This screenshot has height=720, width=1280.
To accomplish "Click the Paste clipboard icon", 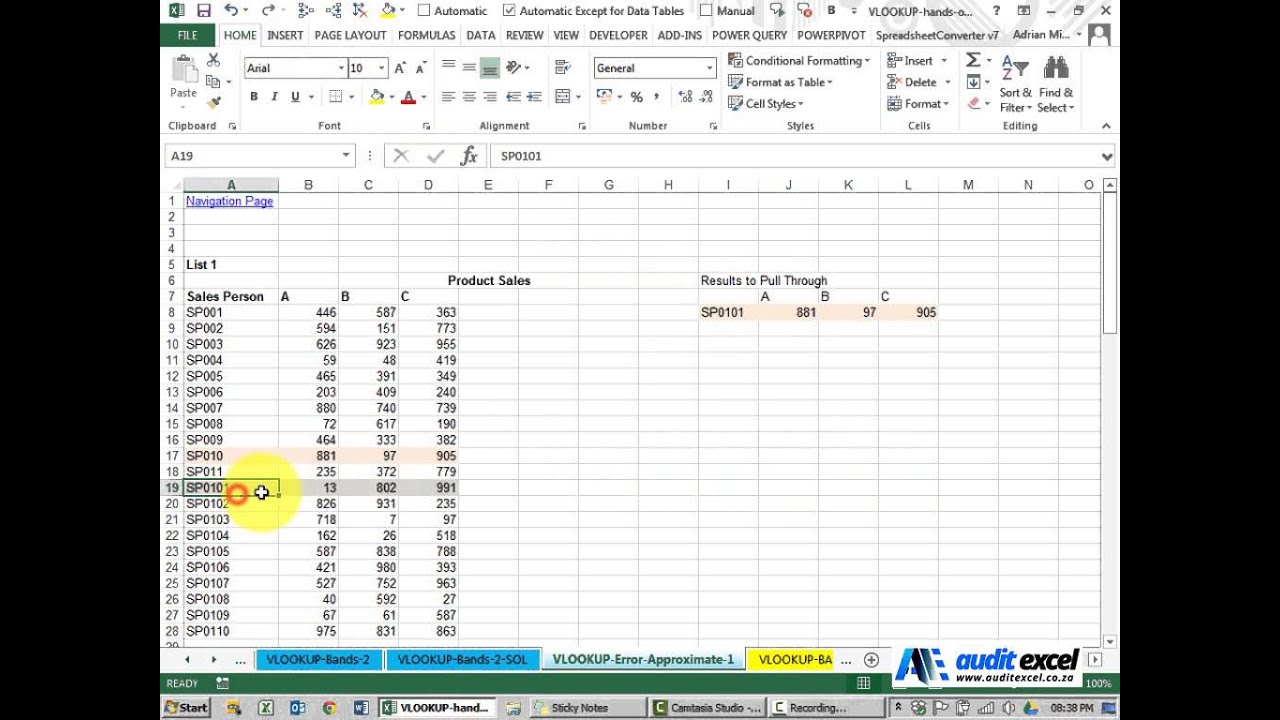I will point(184,70).
